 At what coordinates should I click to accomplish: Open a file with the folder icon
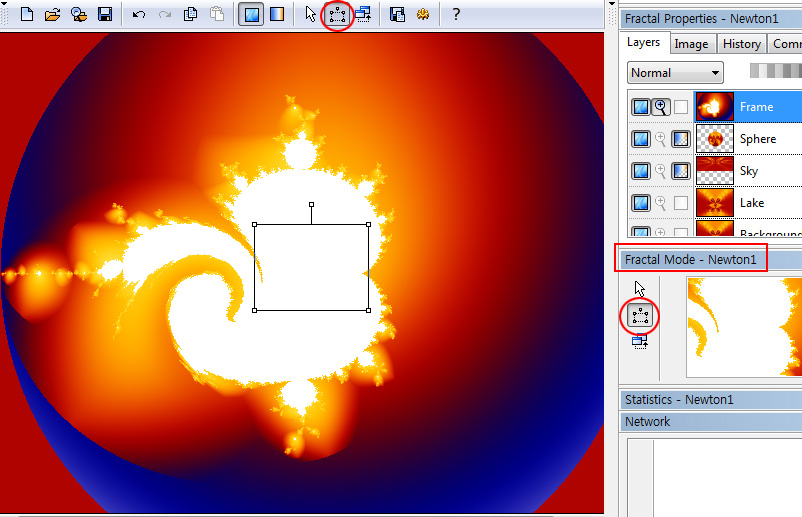tap(52, 14)
